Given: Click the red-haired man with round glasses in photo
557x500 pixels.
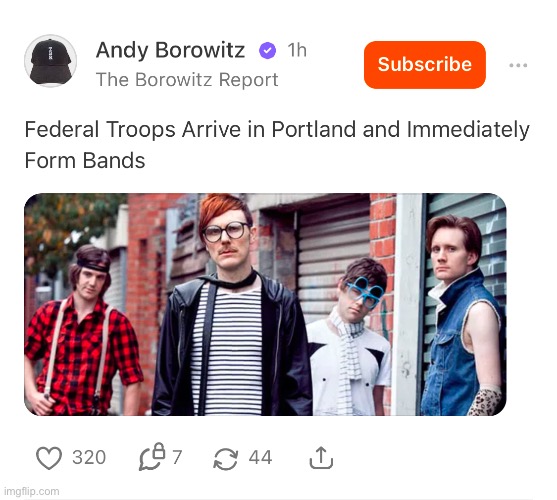Looking at the screenshot, I should click(232, 305).
